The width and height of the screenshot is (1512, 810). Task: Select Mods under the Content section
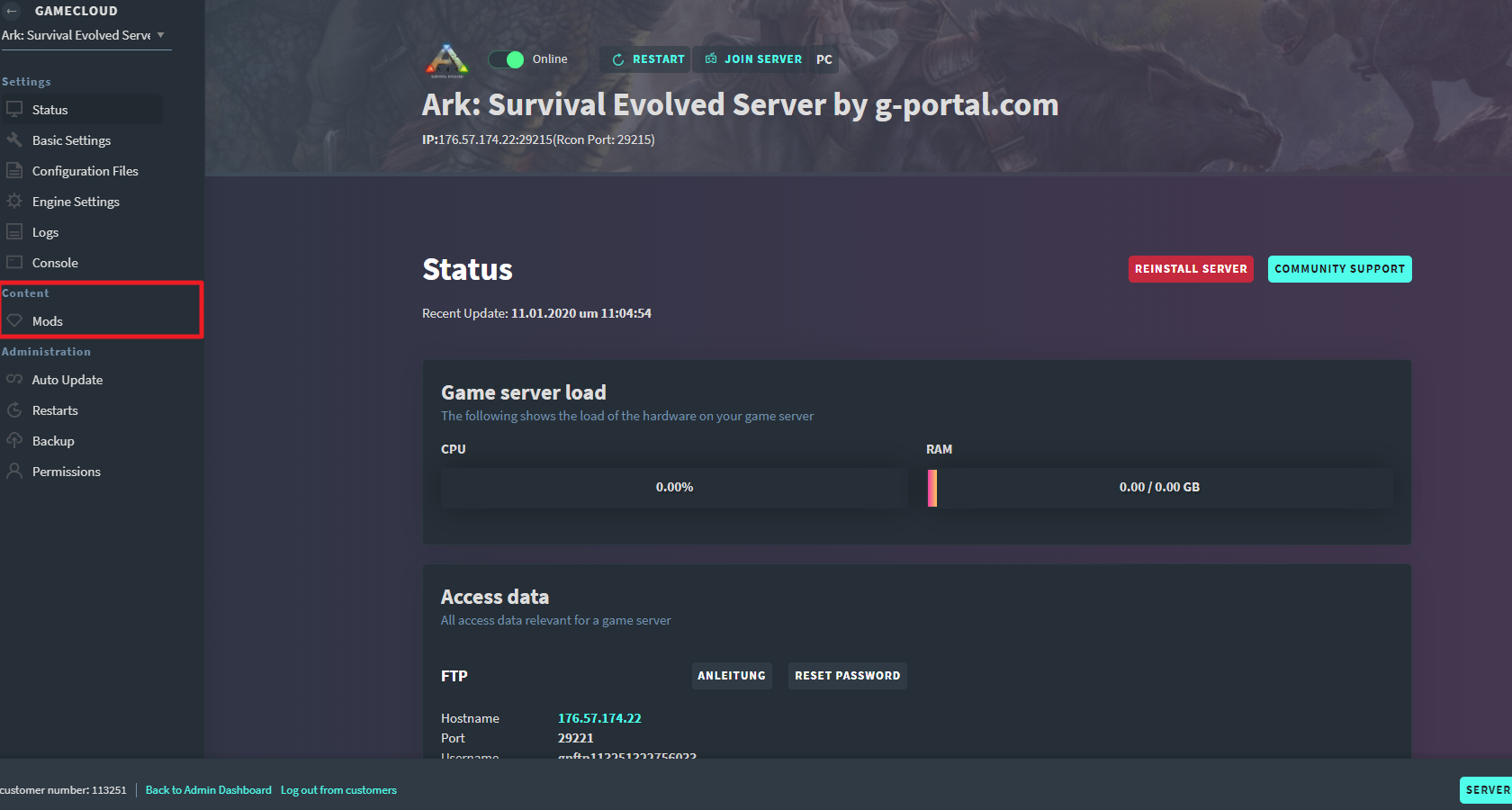[48, 320]
